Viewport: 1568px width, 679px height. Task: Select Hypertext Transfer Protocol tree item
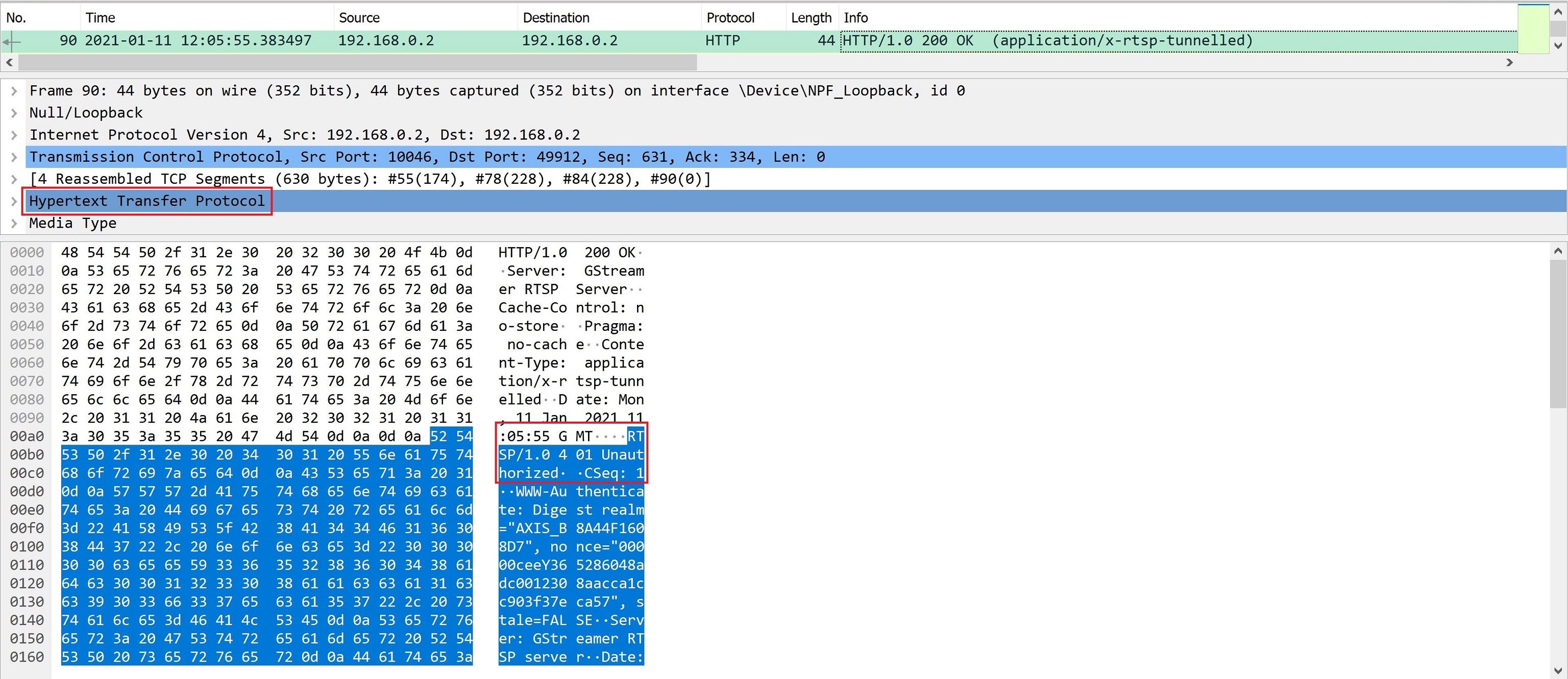coord(146,201)
